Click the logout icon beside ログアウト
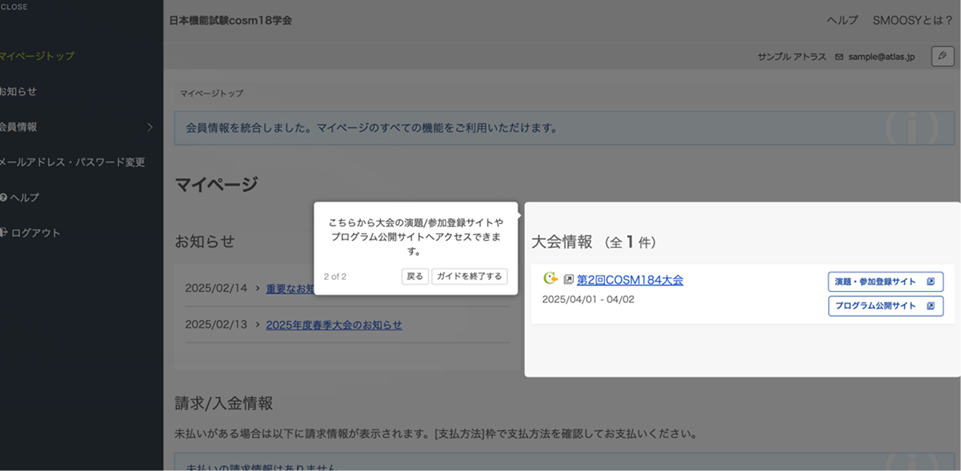The image size is (961, 471). pyautogui.click(x=4, y=232)
